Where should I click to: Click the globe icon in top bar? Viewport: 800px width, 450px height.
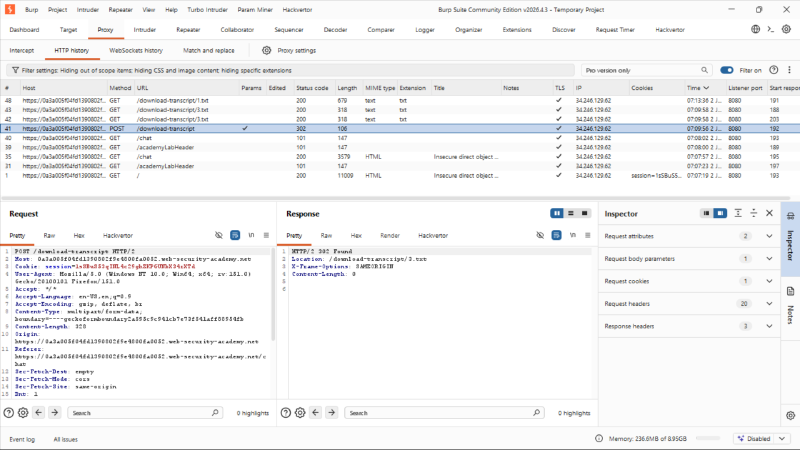pyautogui.click(x=756, y=29)
